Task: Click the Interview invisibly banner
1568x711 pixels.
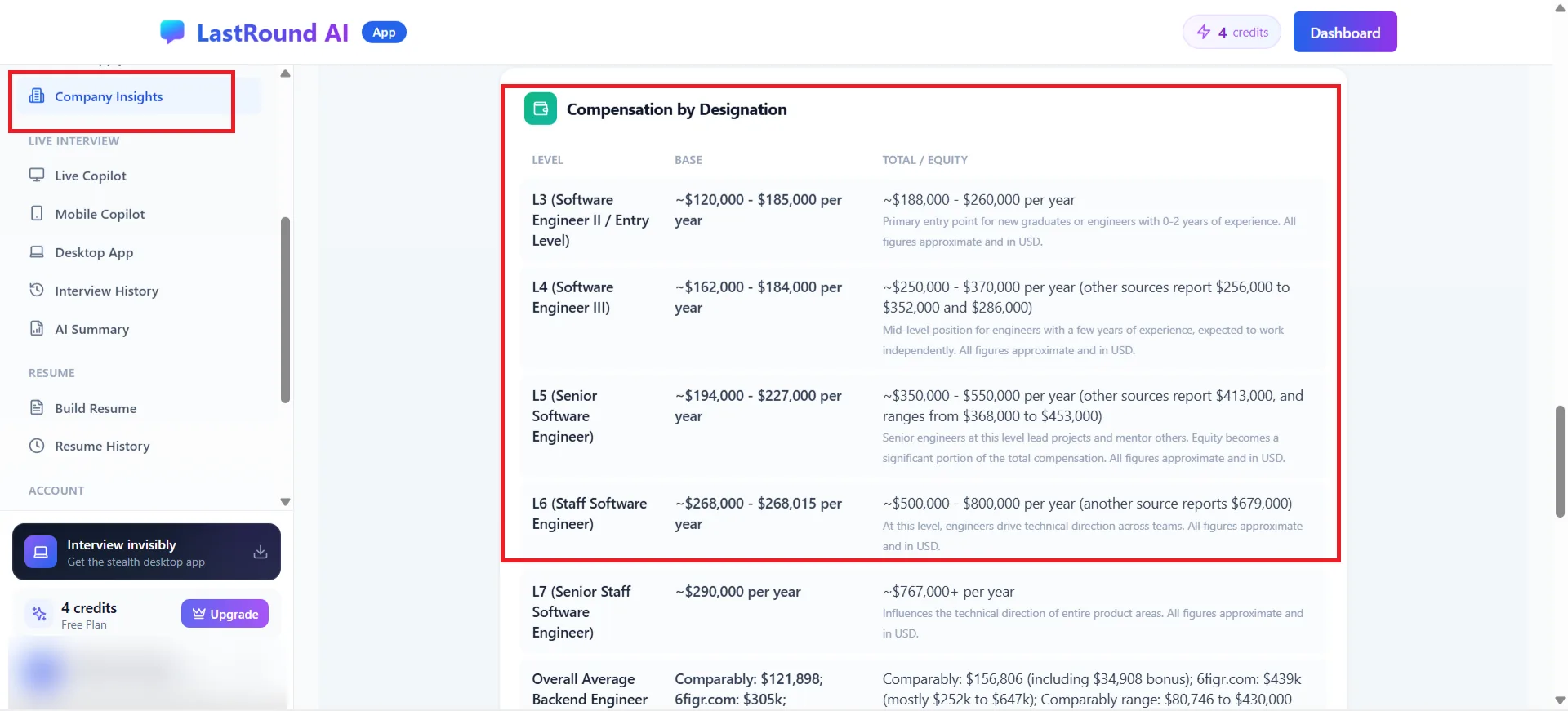Action: (x=146, y=552)
